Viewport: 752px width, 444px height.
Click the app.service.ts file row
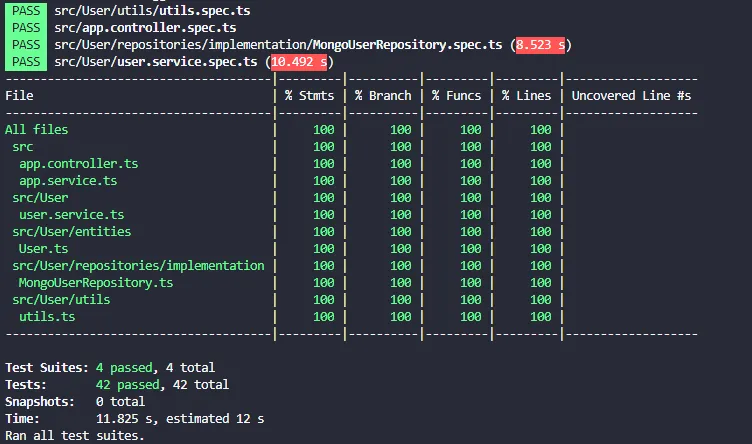[x=68, y=181]
